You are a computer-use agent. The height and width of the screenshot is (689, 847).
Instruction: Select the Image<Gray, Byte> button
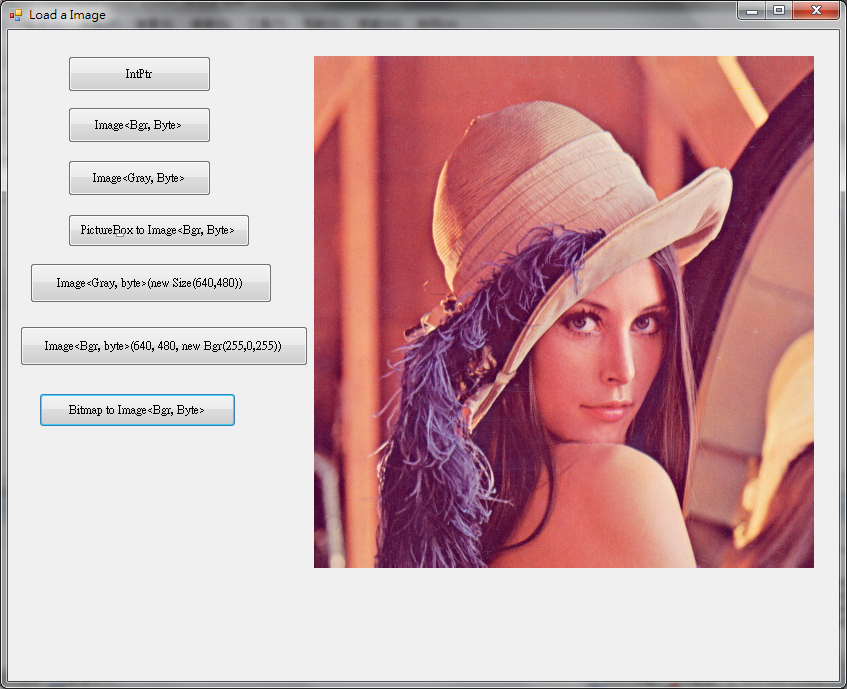[139, 178]
